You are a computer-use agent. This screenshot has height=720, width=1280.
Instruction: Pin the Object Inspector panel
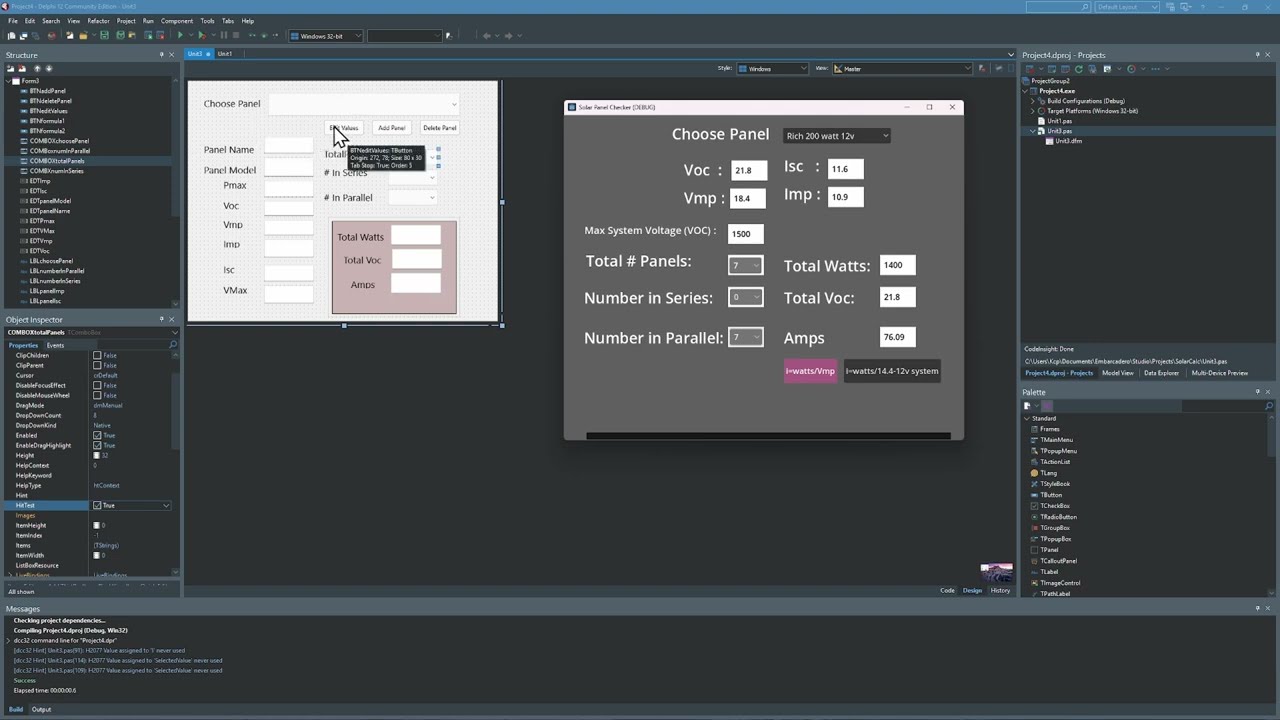(161, 320)
